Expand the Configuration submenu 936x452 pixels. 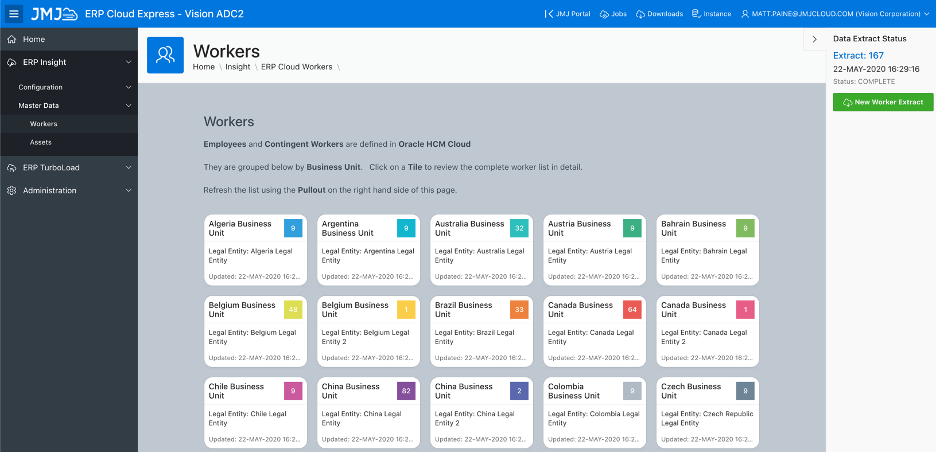pos(128,87)
